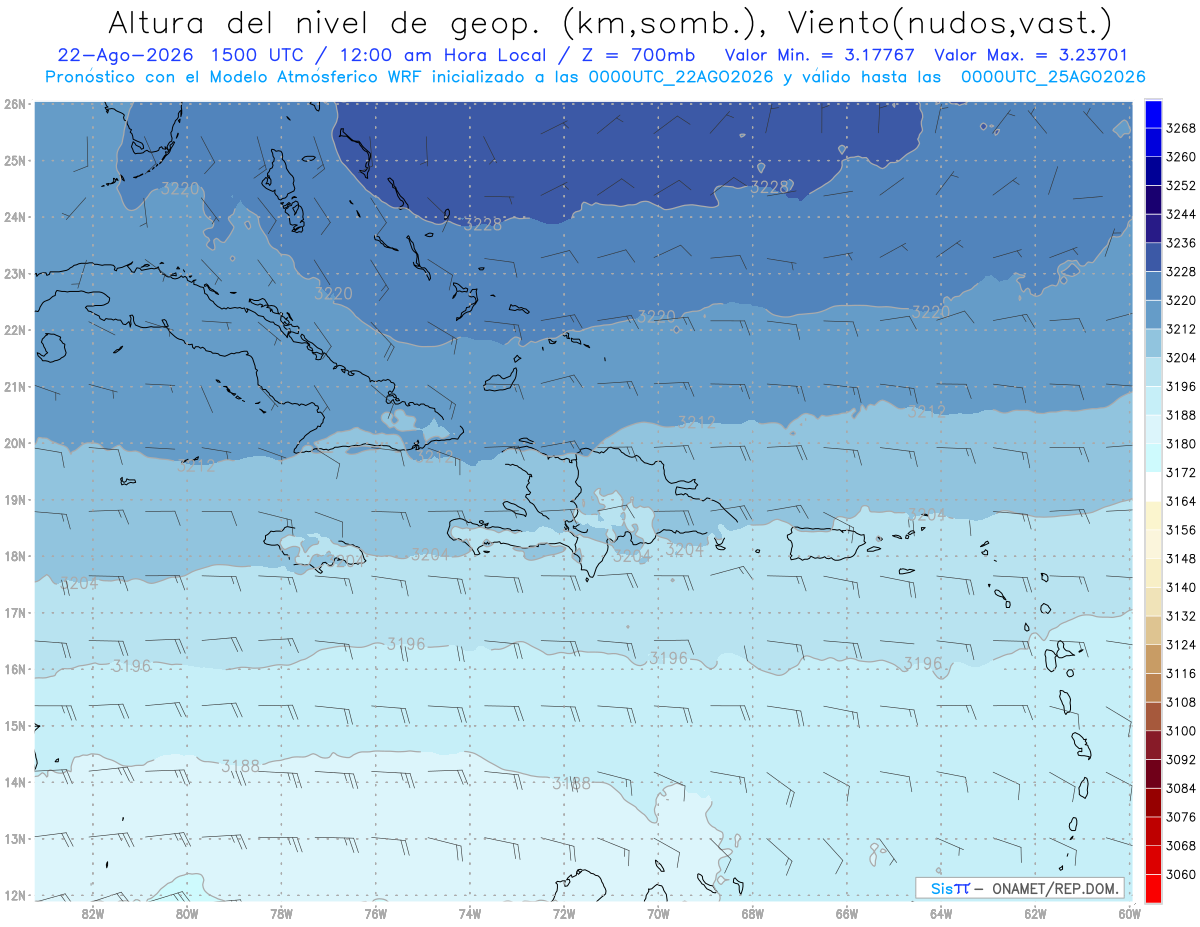Click the colorbar scale label 3084
The height and width of the screenshot is (927, 1200).
pyautogui.click(x=1181, y=788)
